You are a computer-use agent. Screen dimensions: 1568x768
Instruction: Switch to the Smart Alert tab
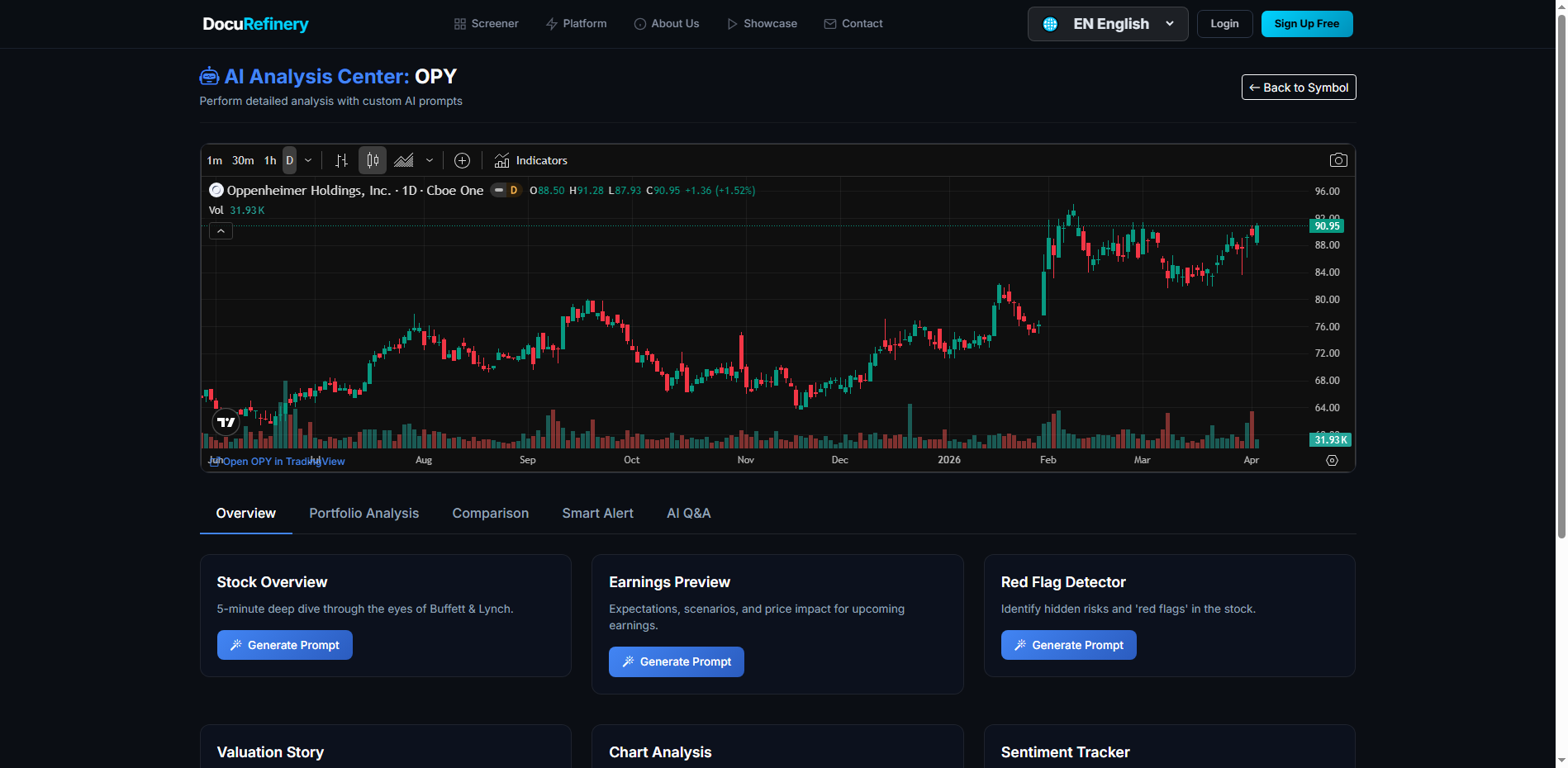click(x=598, y=513)
